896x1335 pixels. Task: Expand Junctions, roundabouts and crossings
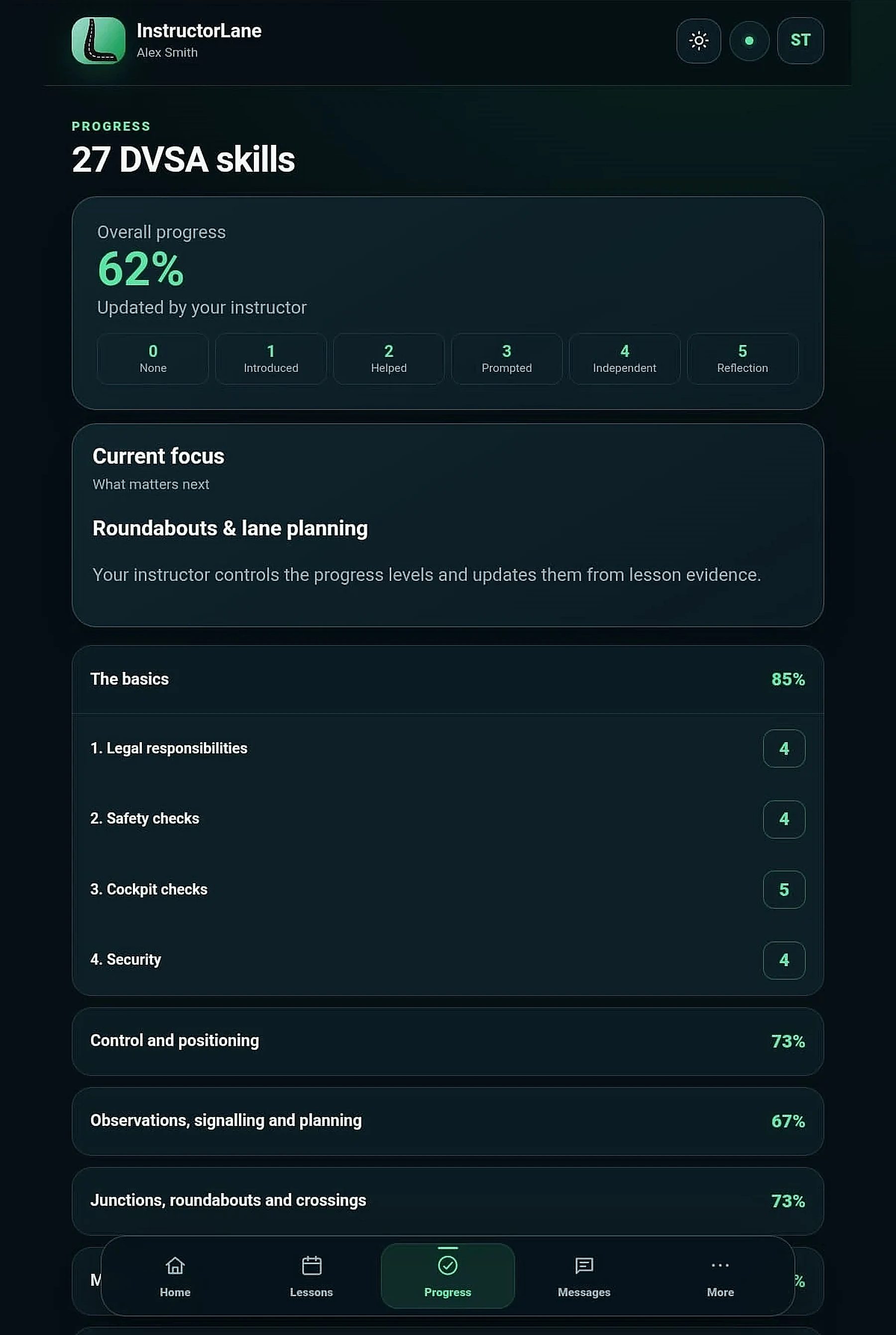pos(448,1201)
